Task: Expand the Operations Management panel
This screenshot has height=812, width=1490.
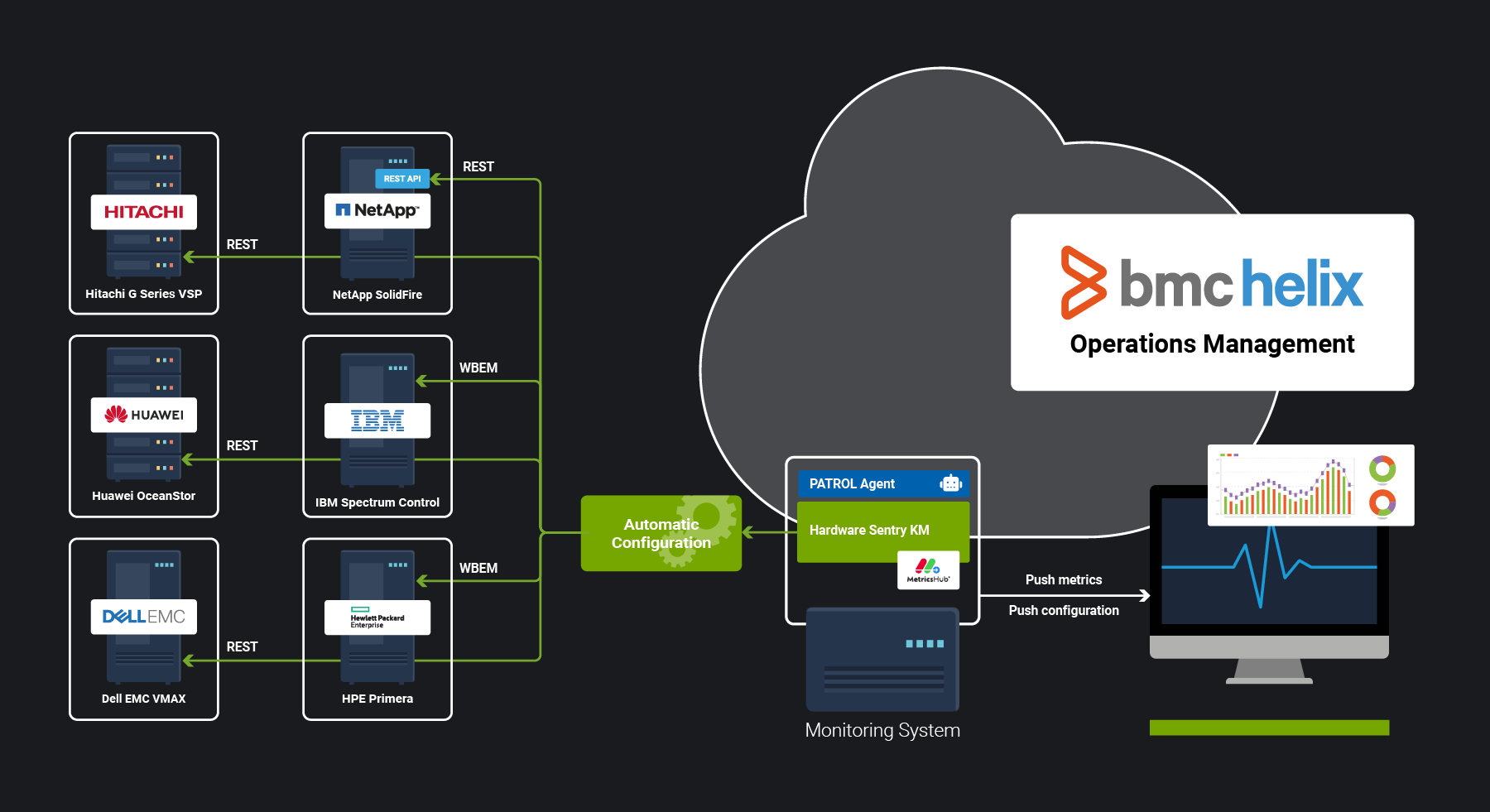Action: coord(1211,302)
